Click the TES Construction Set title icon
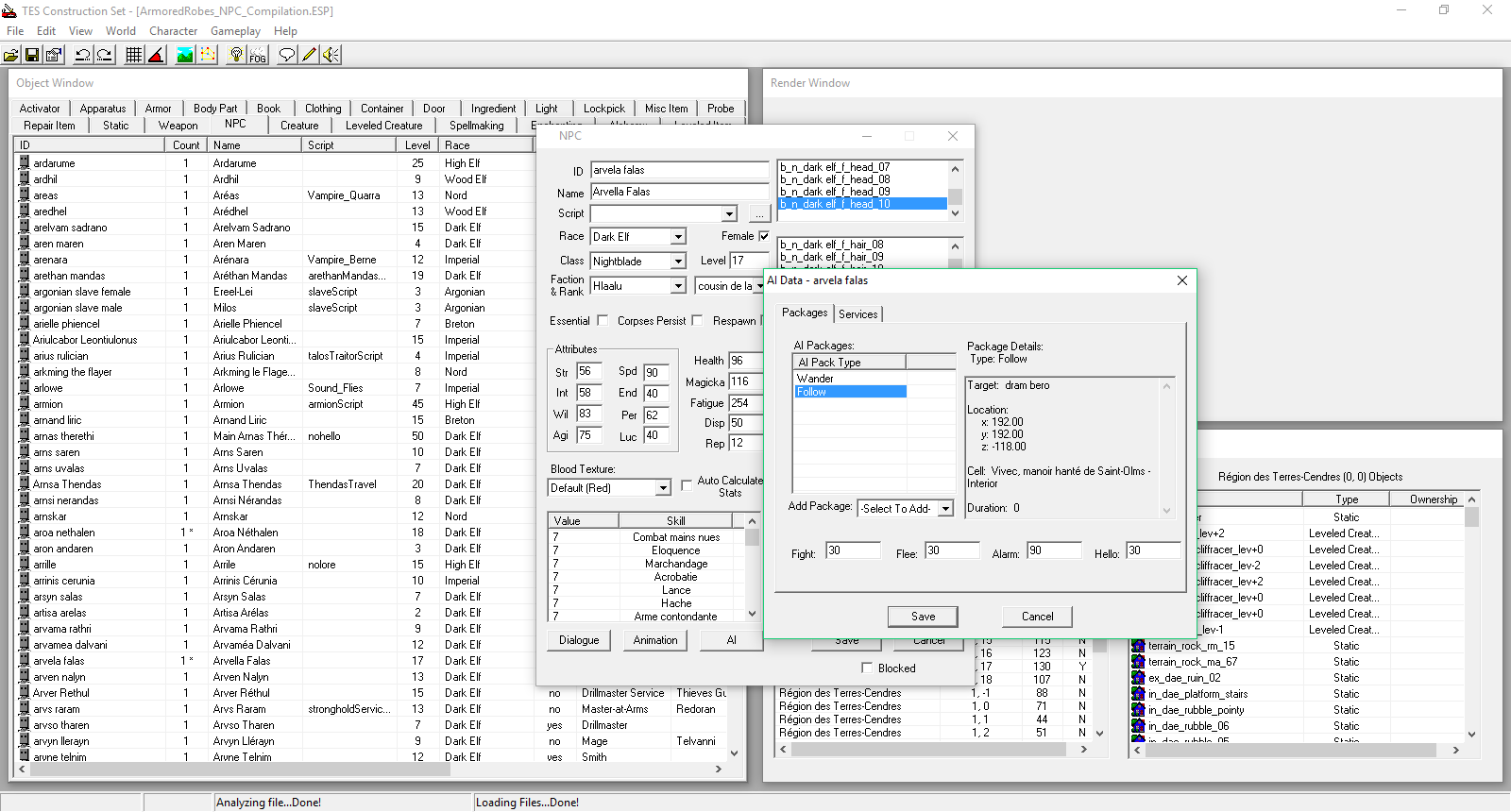The width and height of the screenshot is (1511, 812). coord(9,11)
